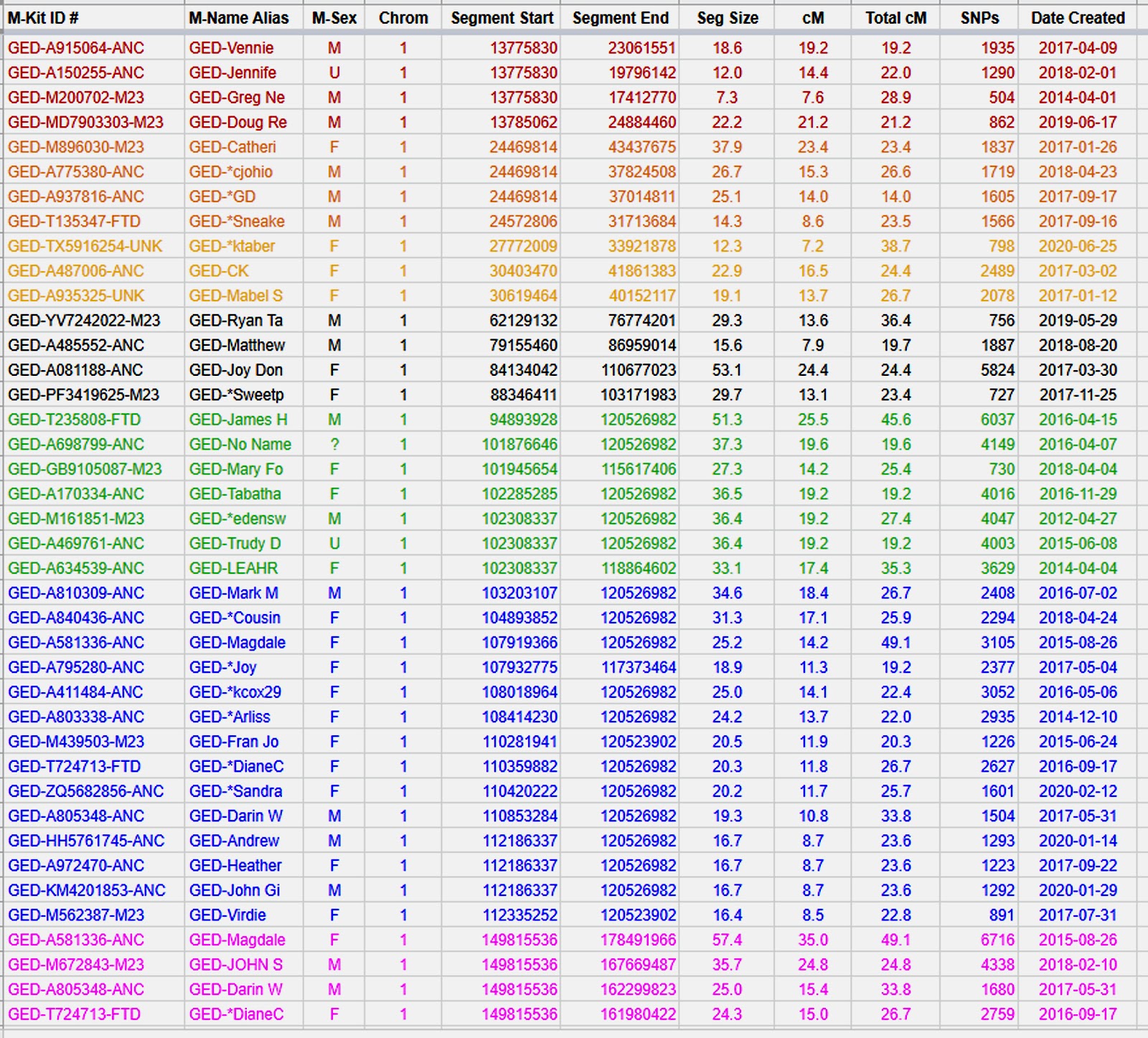This screenshot has width=1148, height=1038.
Task: Click alias cell GED-LEAHR
Action: pos(233,568)
